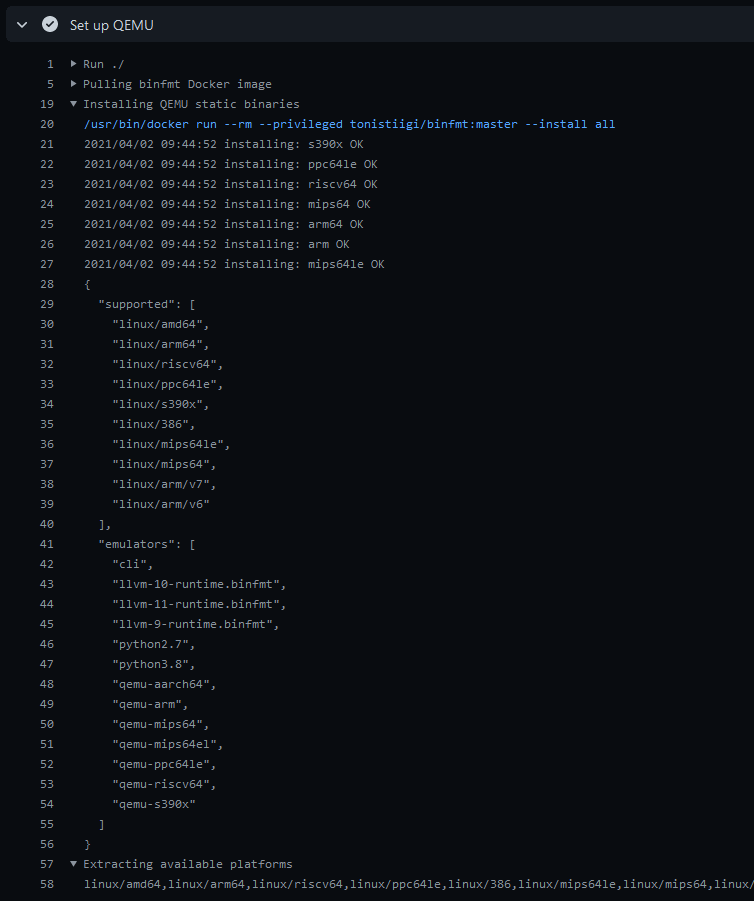This screenshot has height=901, width=754.
Task: Collapse "Installing QEMU static binaries" step
Action: pos(72,103)
